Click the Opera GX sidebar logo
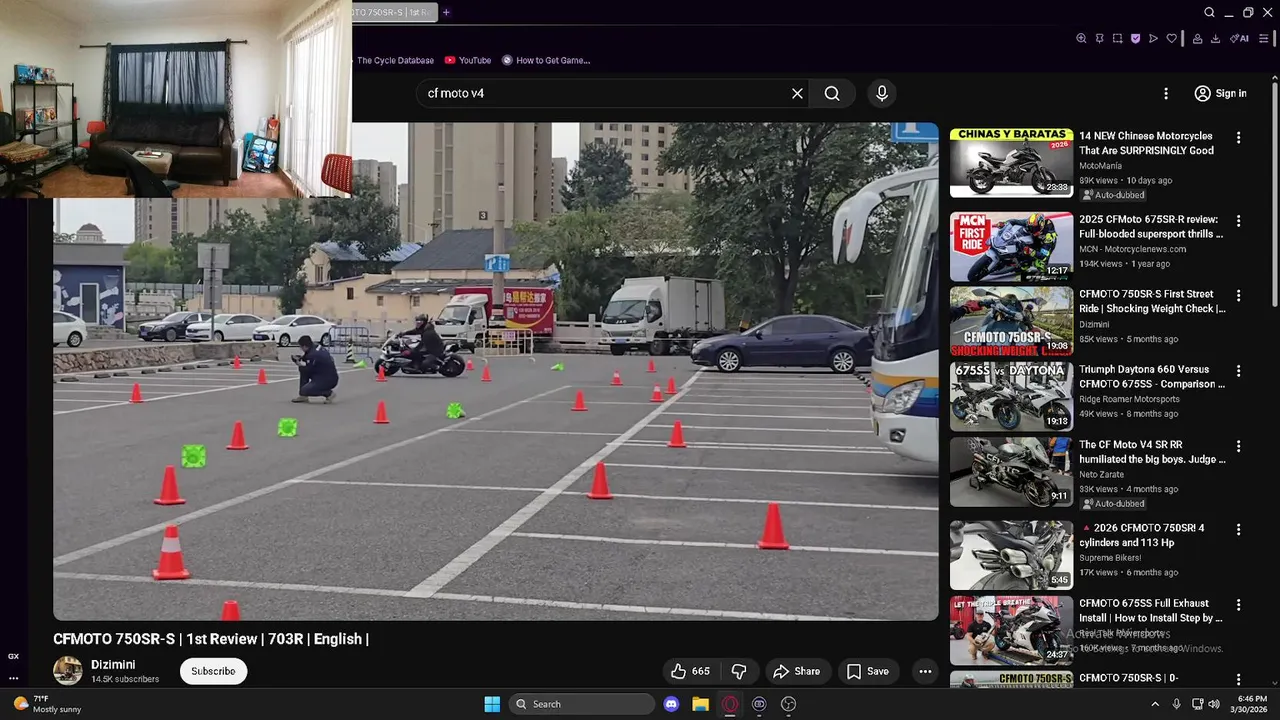Image resolution: width=1280 pixels, height=720 pixels. point(13,657)
